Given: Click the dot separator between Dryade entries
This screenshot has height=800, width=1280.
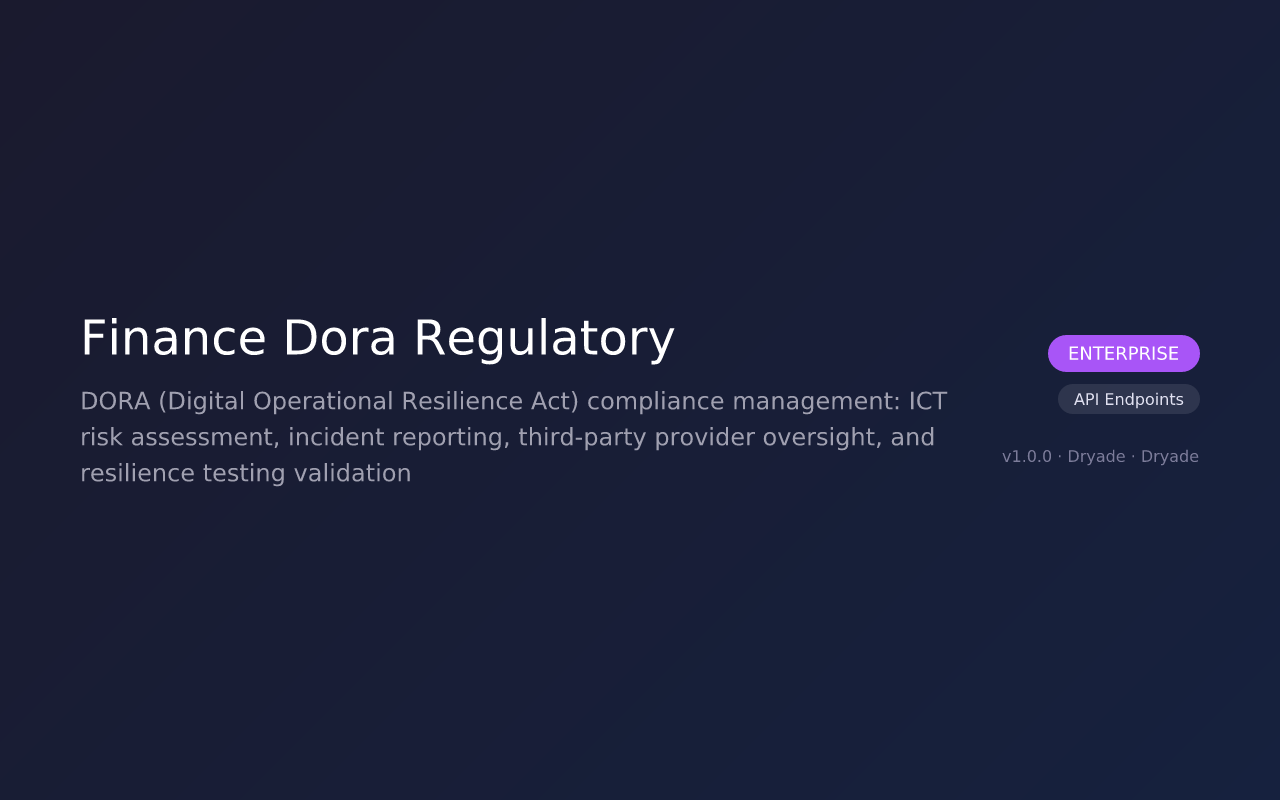Looking at the screenshot, I should [1133, 456].
